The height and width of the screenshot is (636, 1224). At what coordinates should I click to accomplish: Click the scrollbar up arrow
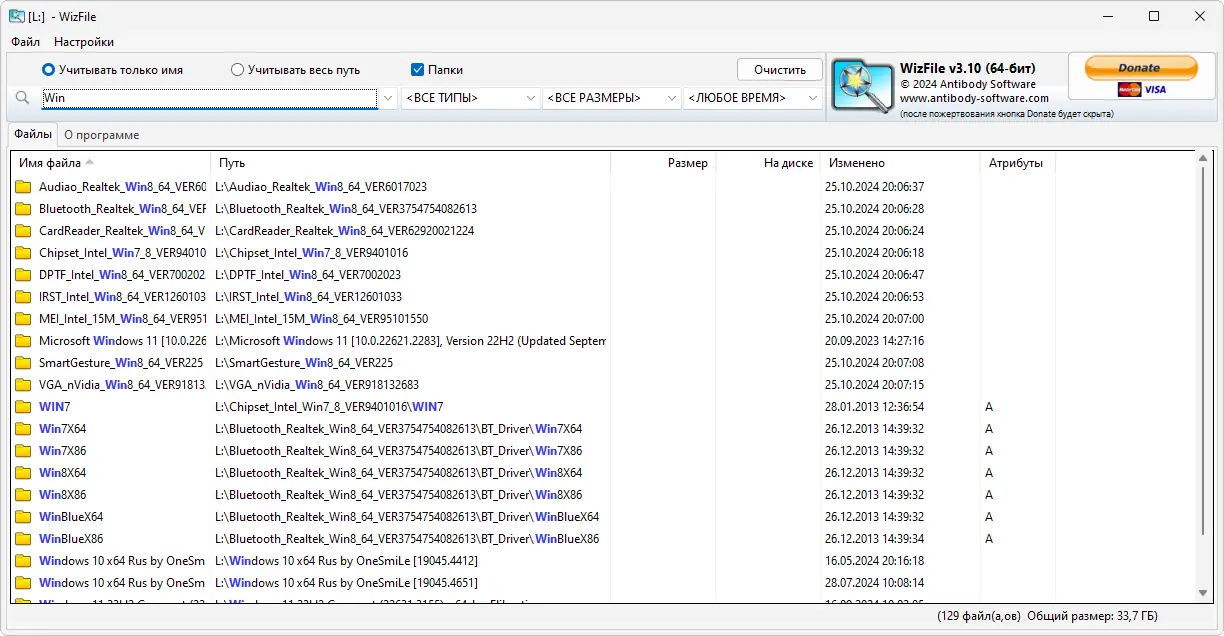(x=1204, y=159)
